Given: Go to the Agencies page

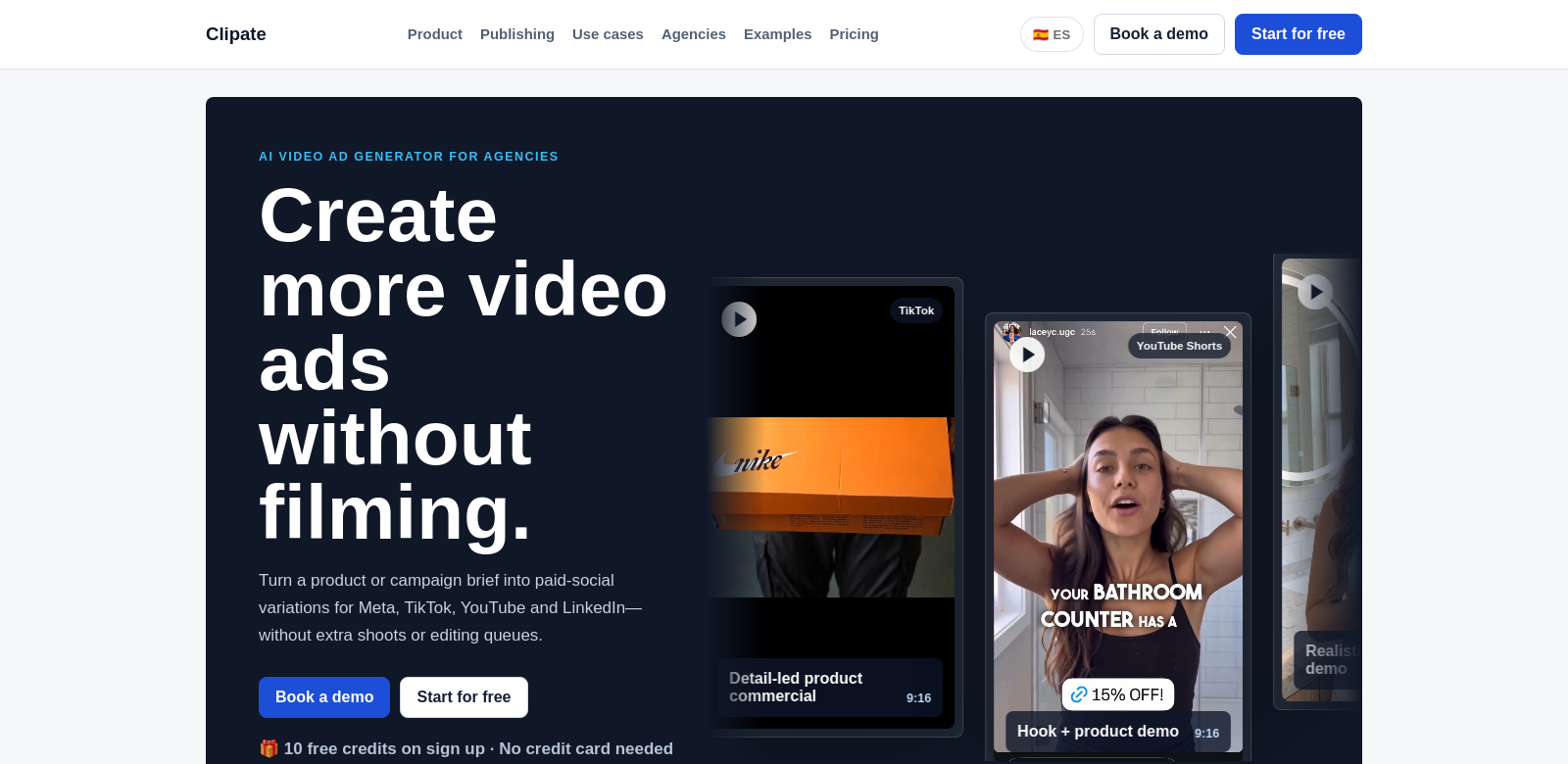Looking at the screenshot, I should tap(694, 34).
